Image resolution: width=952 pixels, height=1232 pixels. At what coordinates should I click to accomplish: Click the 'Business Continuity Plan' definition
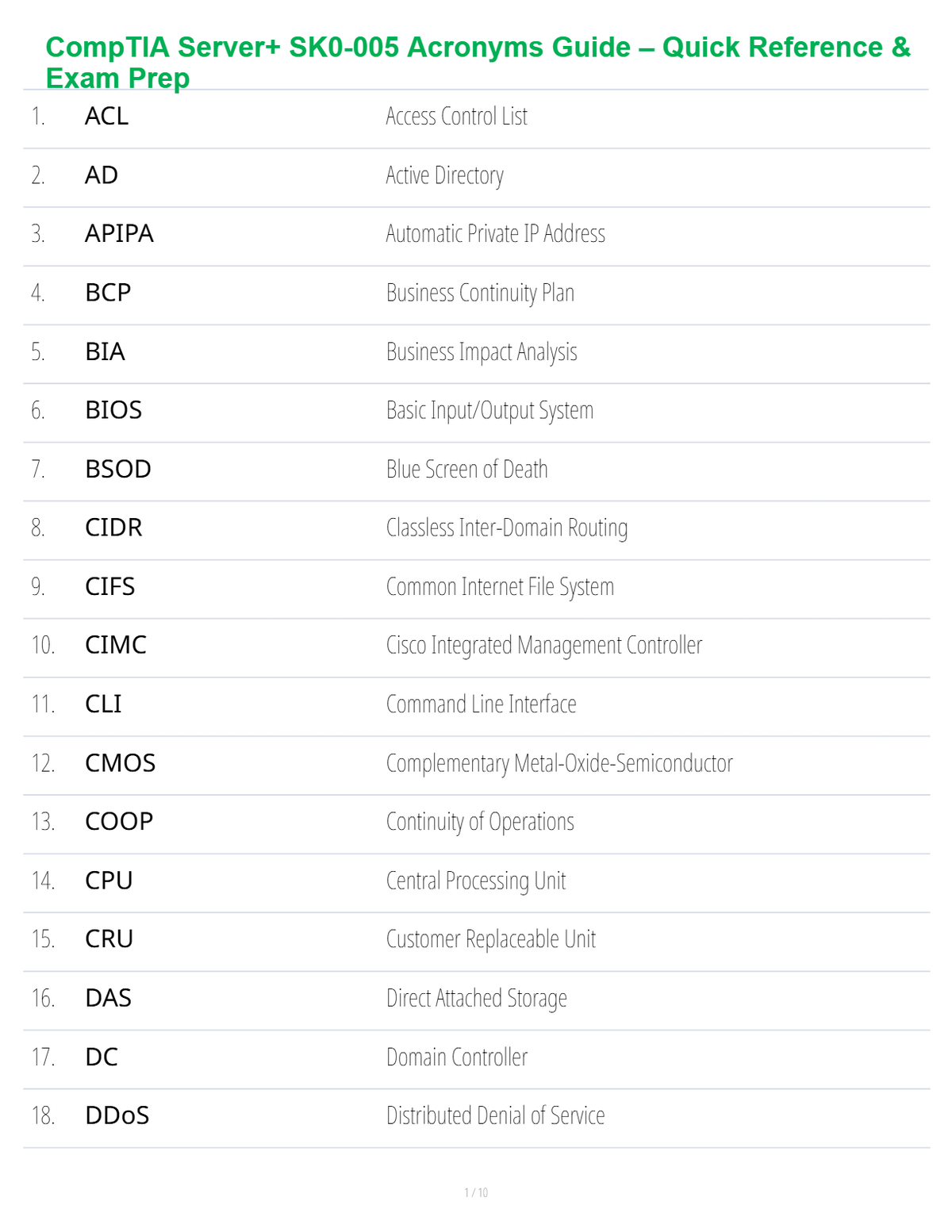480,293
